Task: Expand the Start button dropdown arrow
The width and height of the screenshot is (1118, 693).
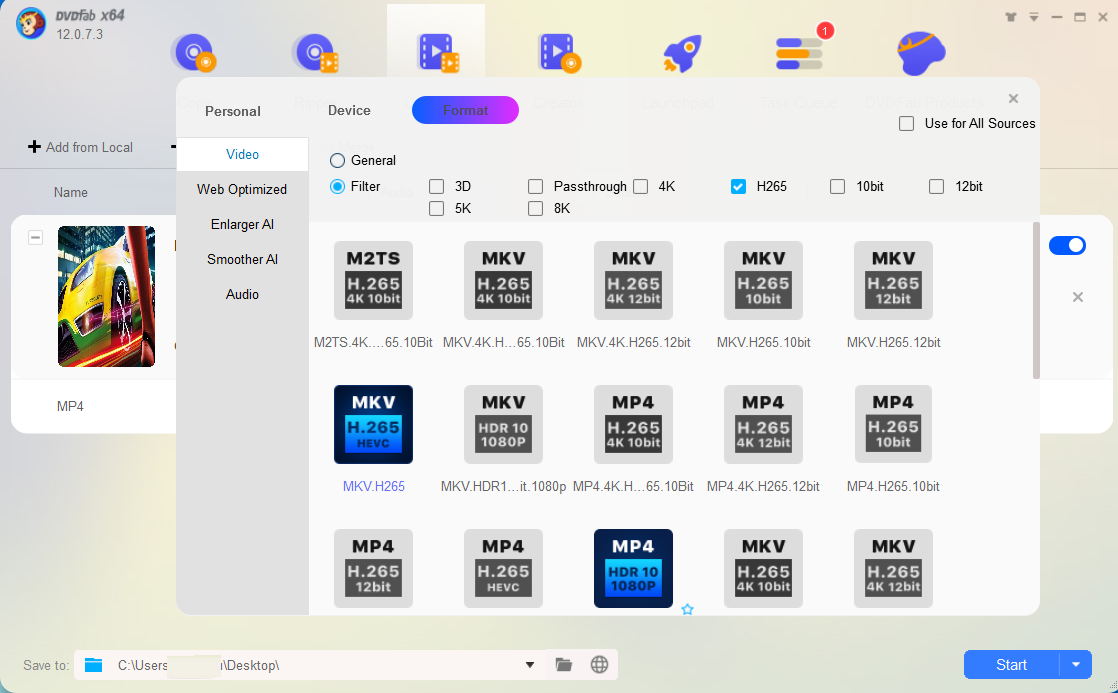Action: 1076,665
